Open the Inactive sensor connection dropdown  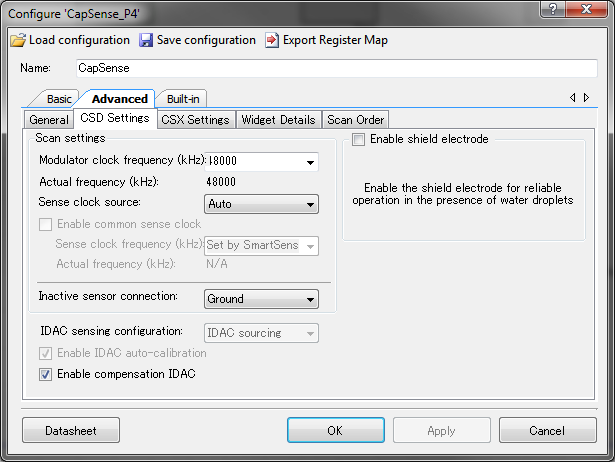click(x=261, y=299)
